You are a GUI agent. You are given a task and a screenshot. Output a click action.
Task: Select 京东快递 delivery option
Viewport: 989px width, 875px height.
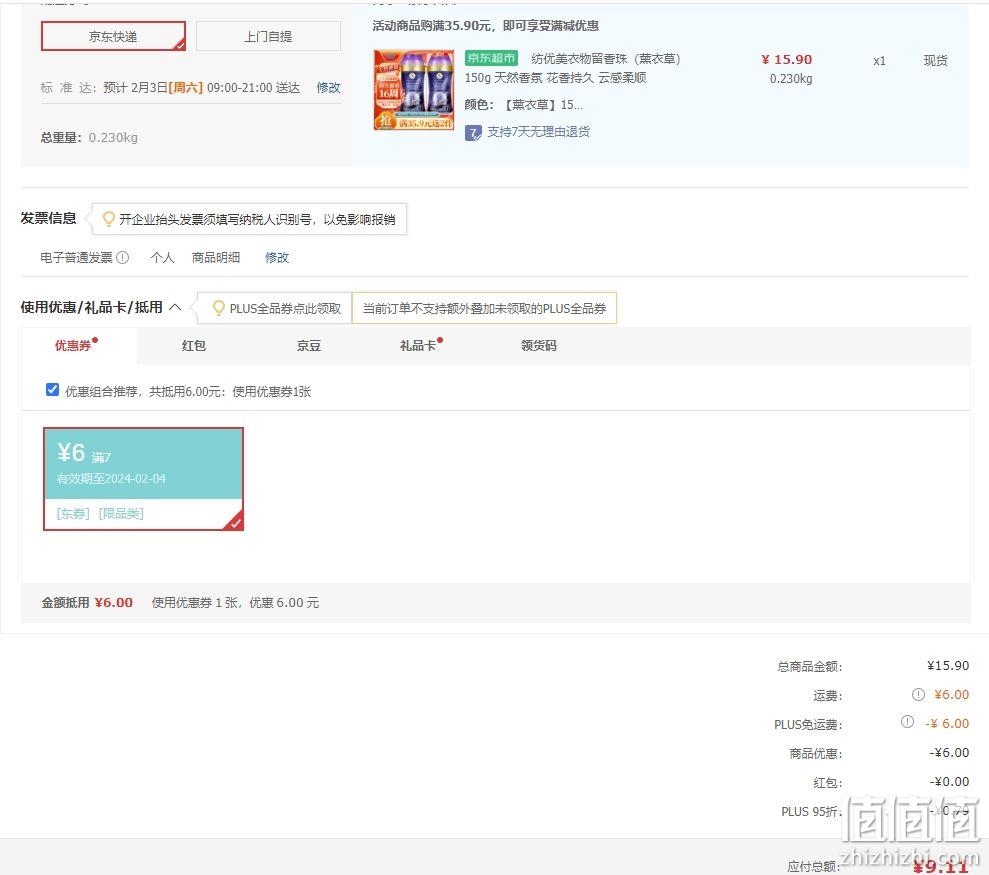click(114, 36)
